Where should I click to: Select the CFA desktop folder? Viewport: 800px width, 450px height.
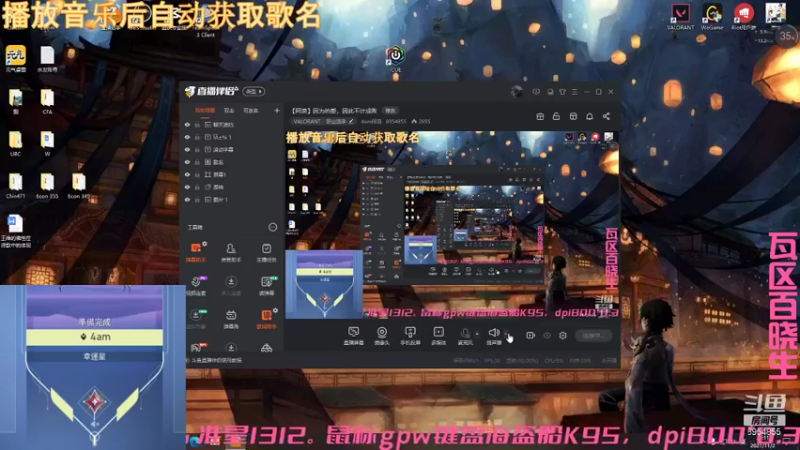click(x=47, y=102)
